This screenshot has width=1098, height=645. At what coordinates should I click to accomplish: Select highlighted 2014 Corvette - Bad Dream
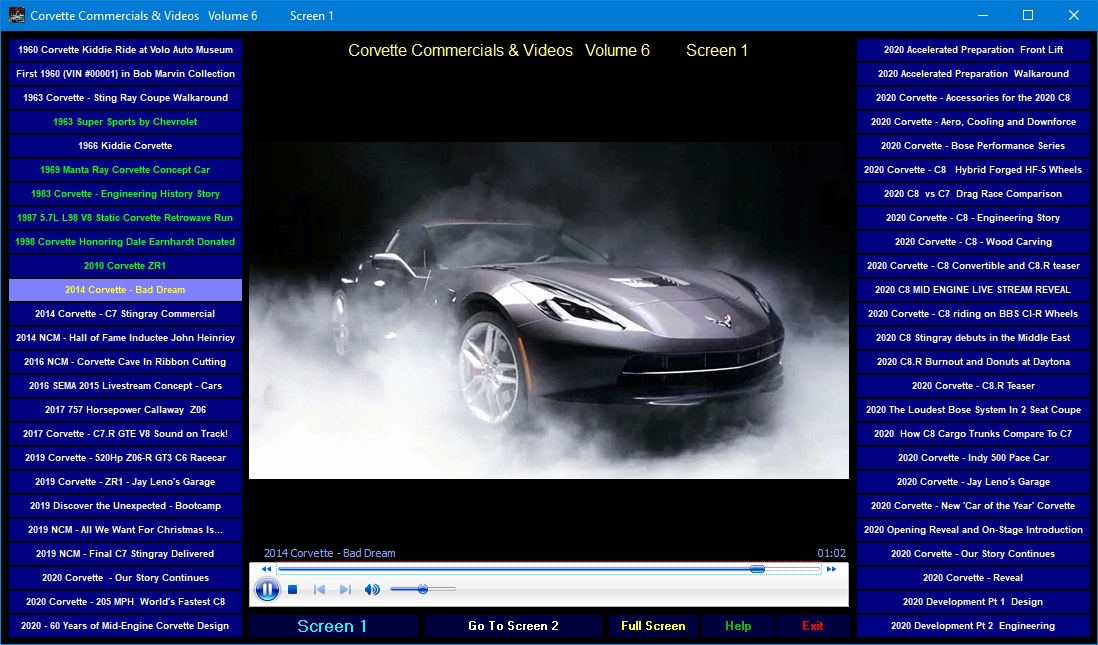pos(125,290)
